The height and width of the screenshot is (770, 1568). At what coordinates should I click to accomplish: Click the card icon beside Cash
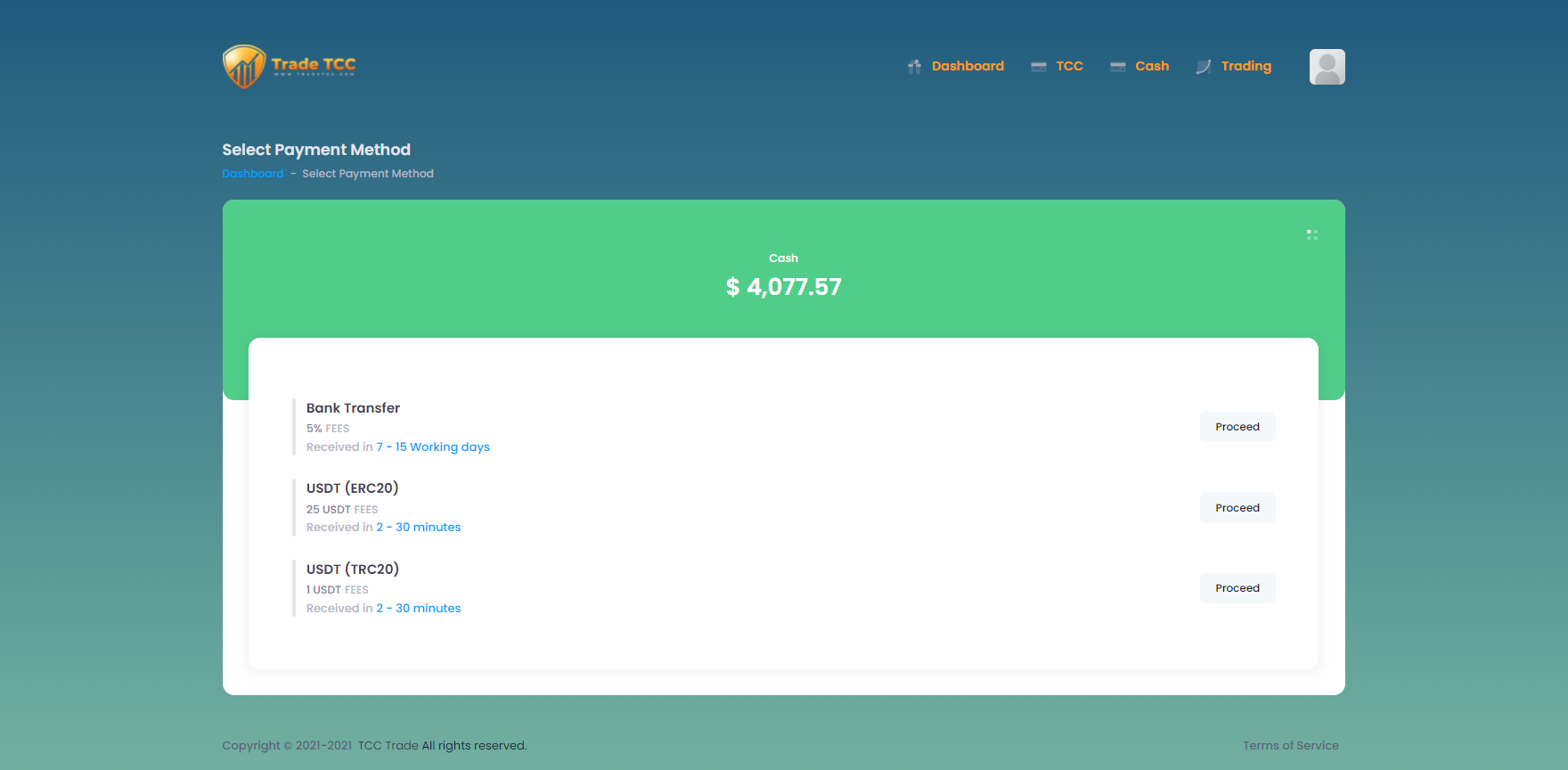tap(1118, 67)
